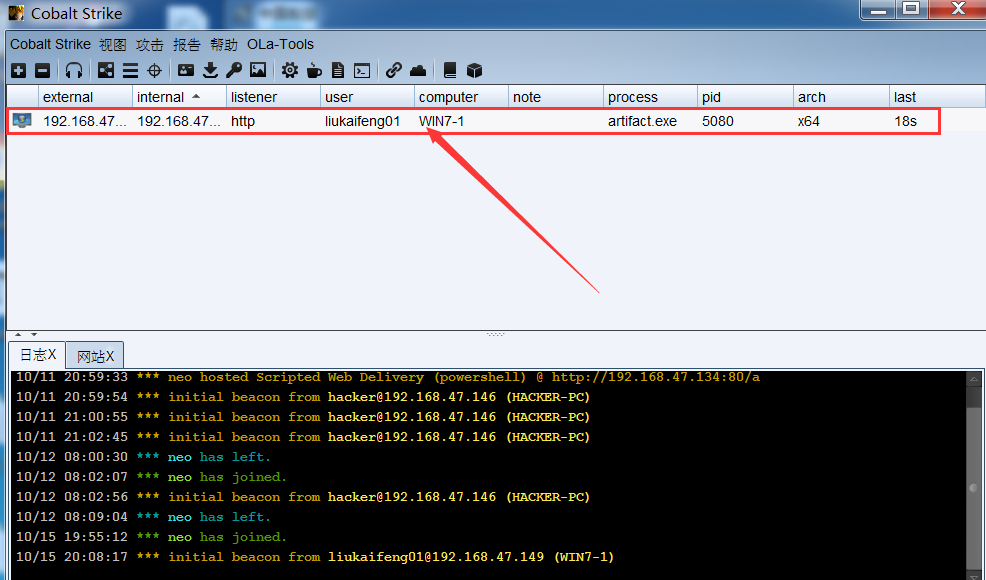Viewport: 986px width, 580px height.
Task: Click log entry for beacon from liukaifeng01@192.168.47.149
Action: click(x=315, y=557)
